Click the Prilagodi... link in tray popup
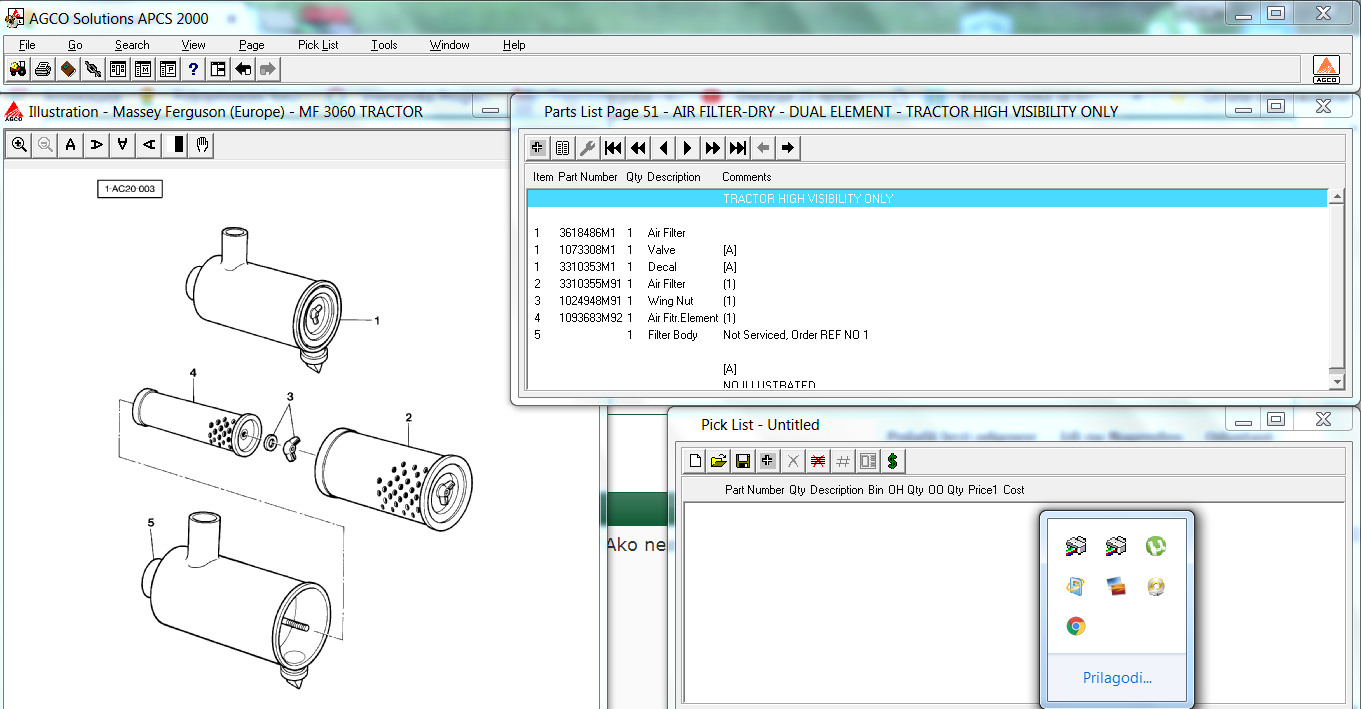This screenshot has width=1361, height=709. click(x=1117, y=678)
